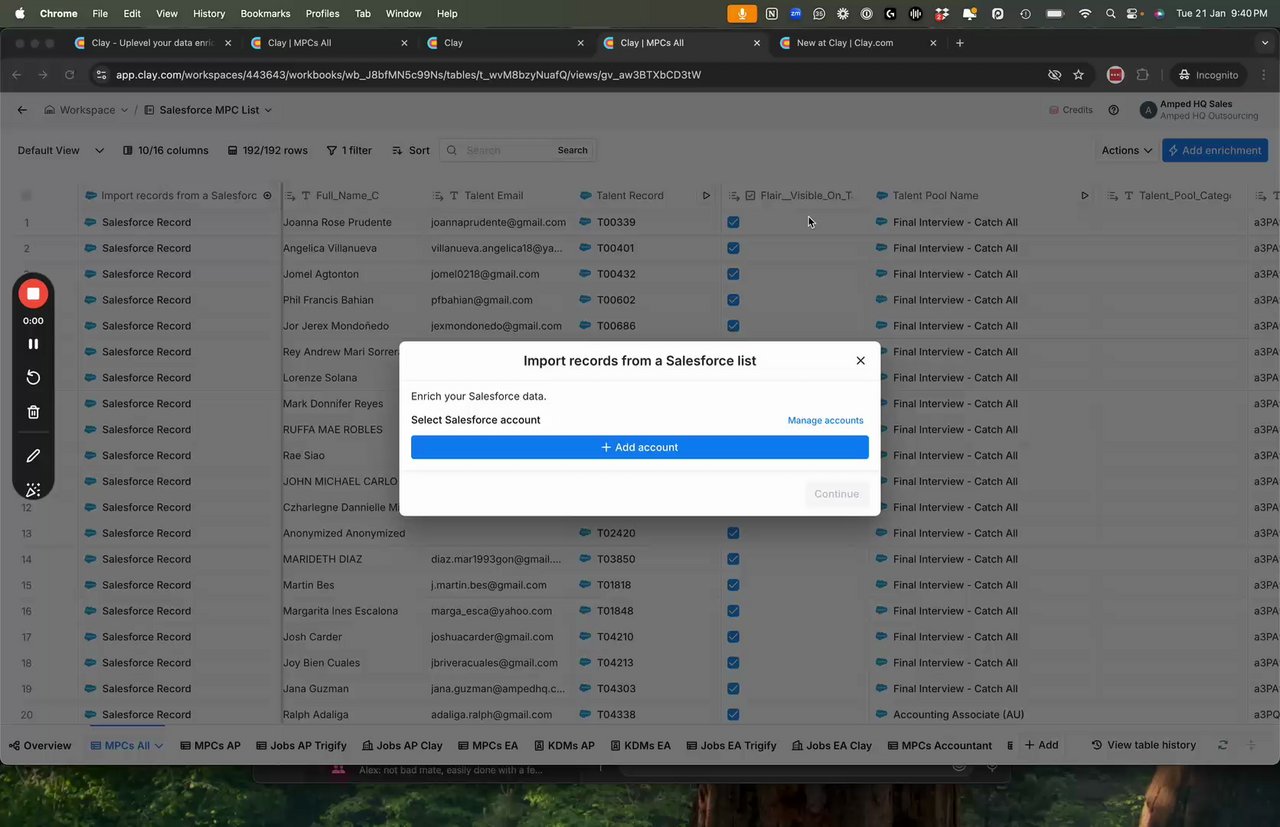Open the 1 filter control
Screen dimensions: 1280x827
(349, 150)
